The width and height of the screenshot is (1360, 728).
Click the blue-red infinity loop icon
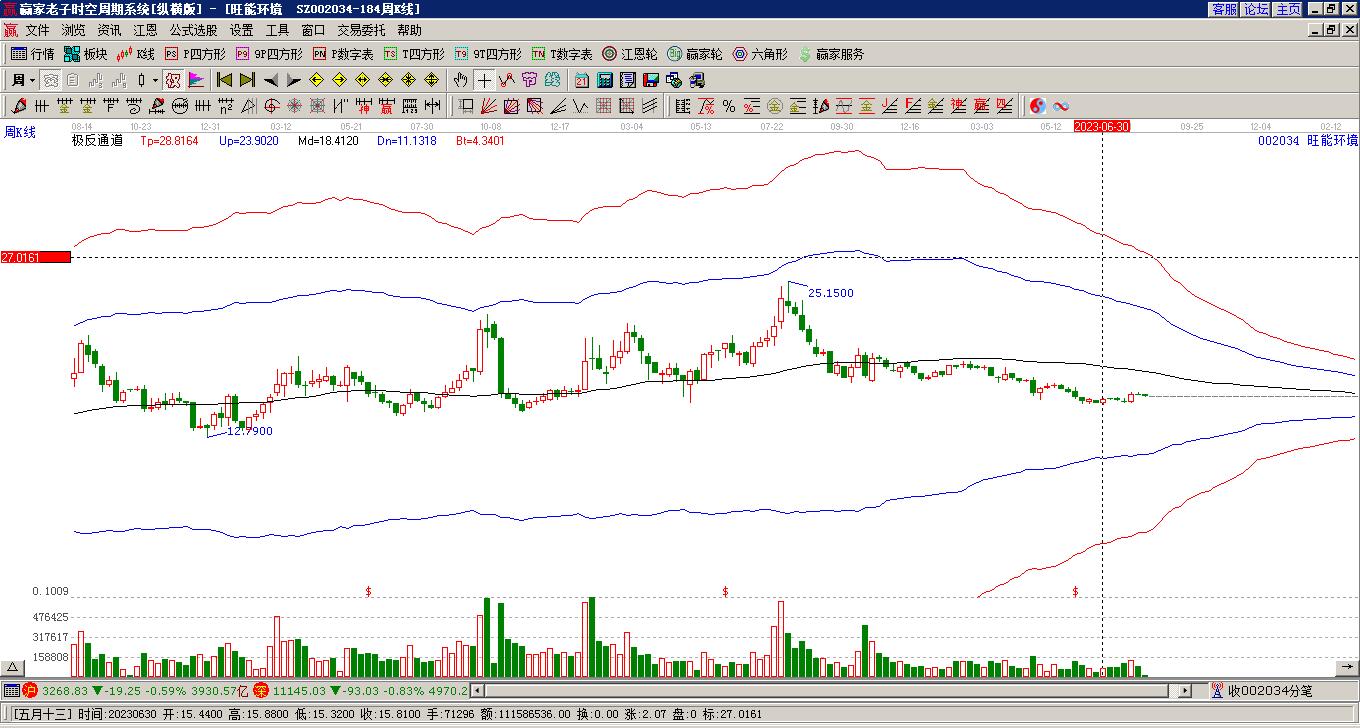pos(1061,106)
